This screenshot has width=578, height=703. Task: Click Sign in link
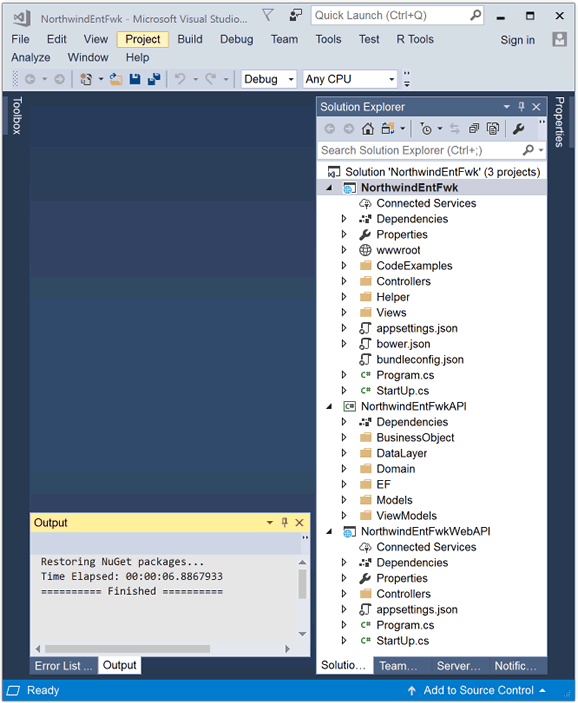click(x=517, y=40)
